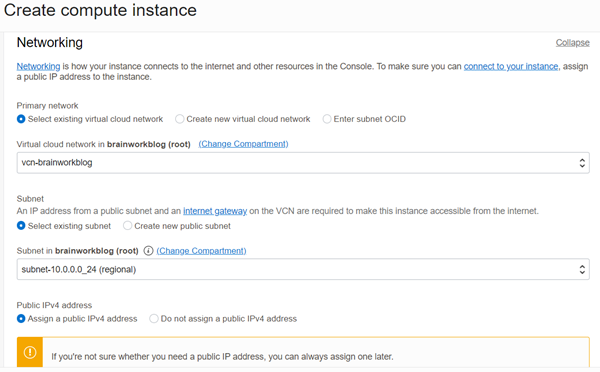Select existing subnet radio button
Screen dimensions: 600x372
click(x=21, y=226)
